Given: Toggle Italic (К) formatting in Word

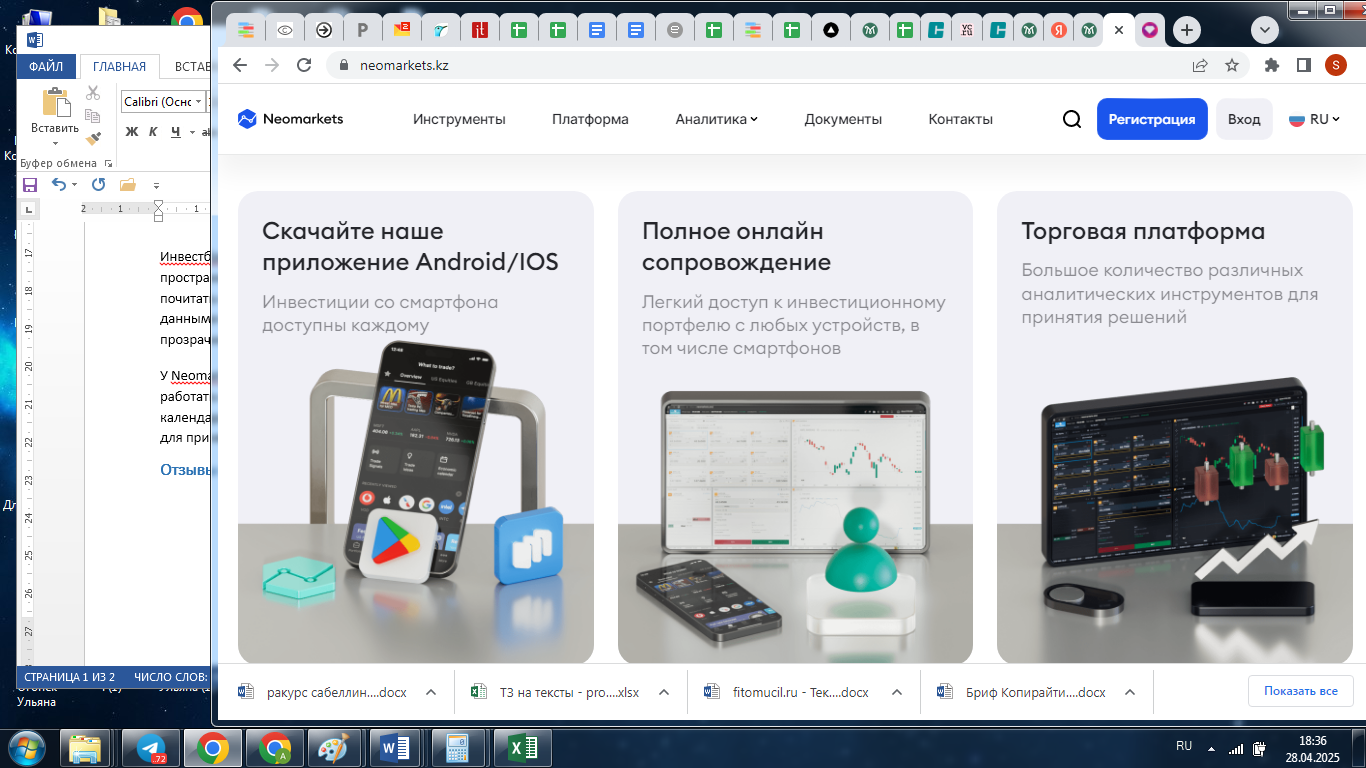Looking at the screenshot, I should click(153, 132).
